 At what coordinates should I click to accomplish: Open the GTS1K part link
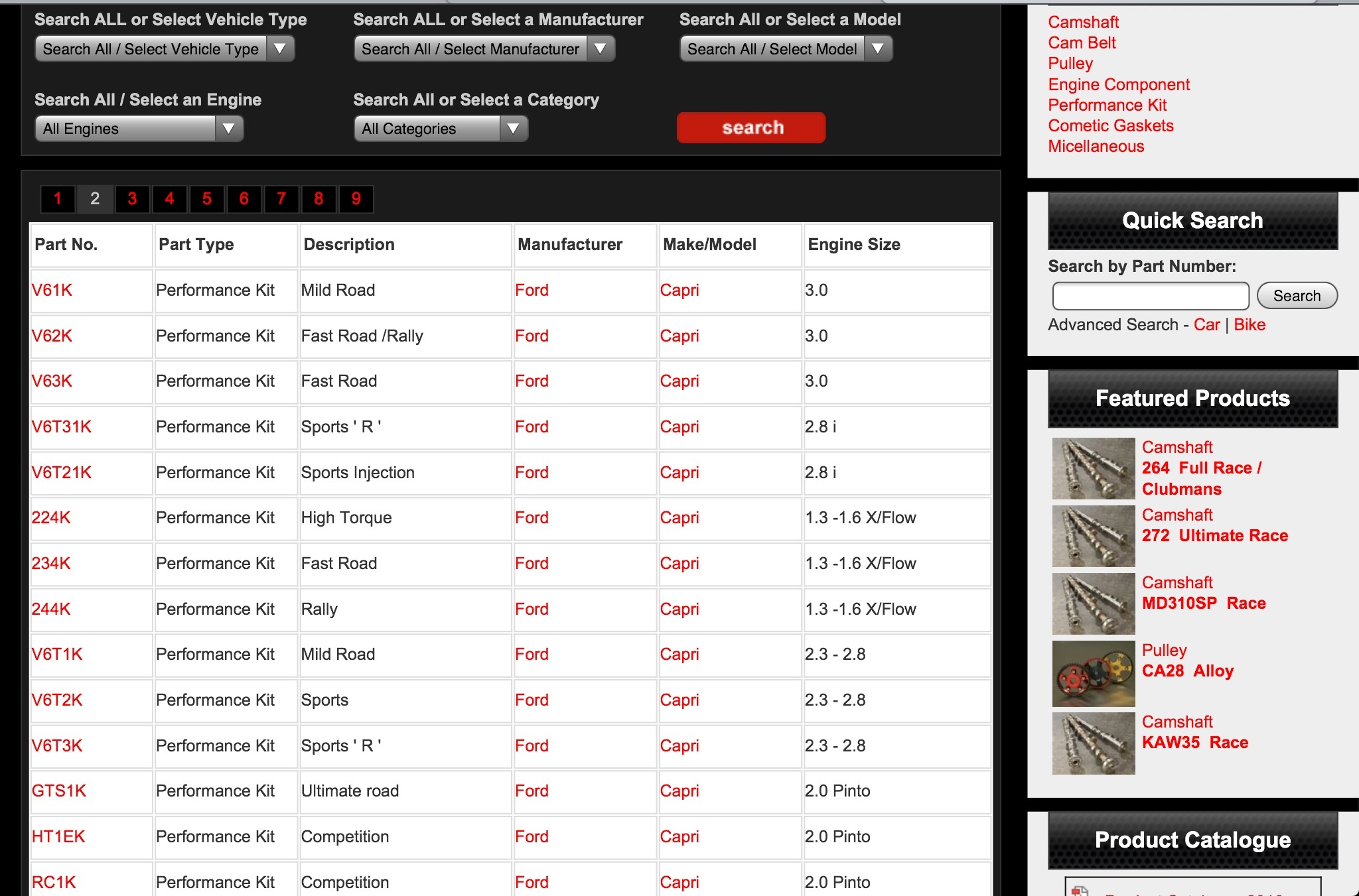[59, 791]
